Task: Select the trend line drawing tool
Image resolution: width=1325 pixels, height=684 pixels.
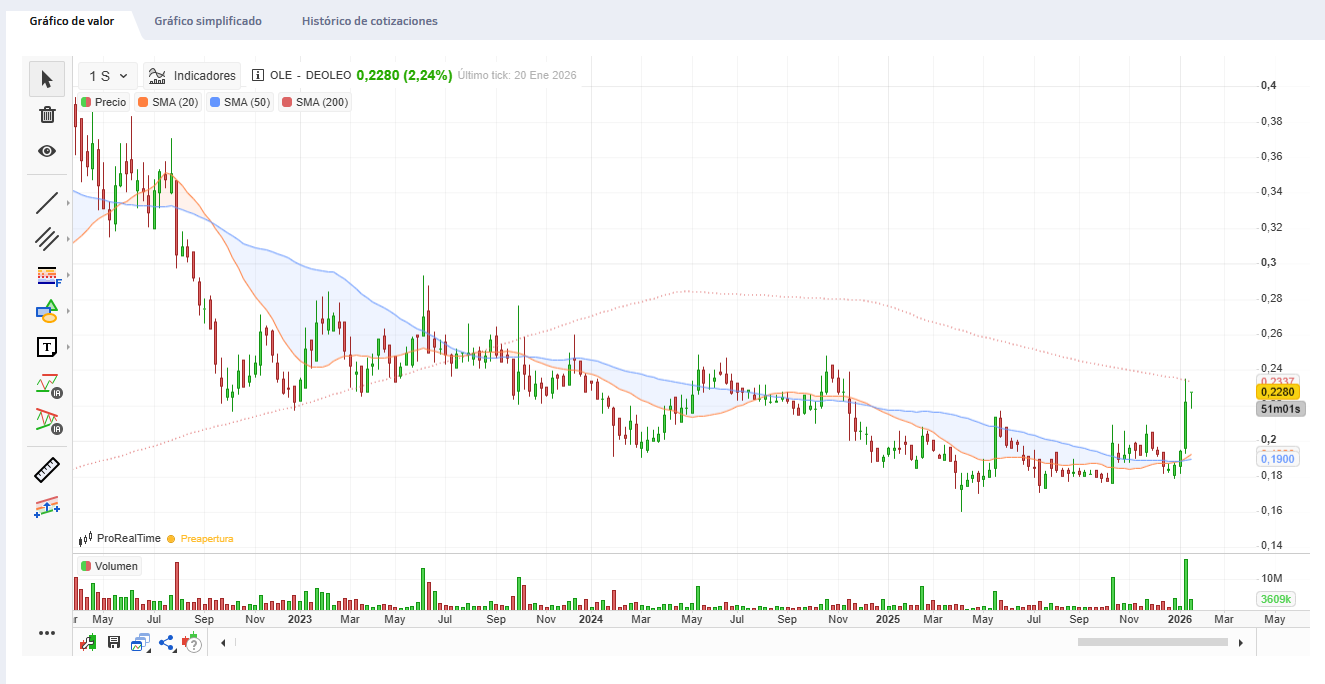Action: (x=47, y=202)
